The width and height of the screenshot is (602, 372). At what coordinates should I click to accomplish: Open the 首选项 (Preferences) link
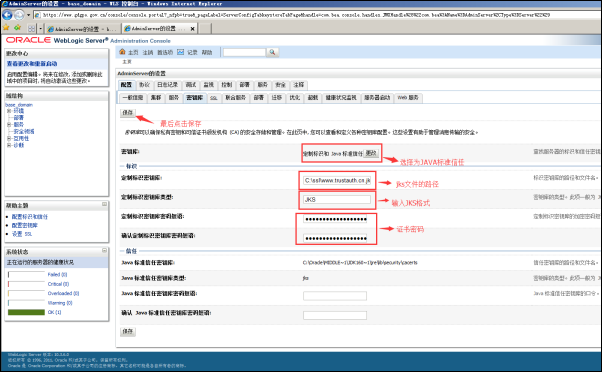pyautogui.click(x=165, y=52)
